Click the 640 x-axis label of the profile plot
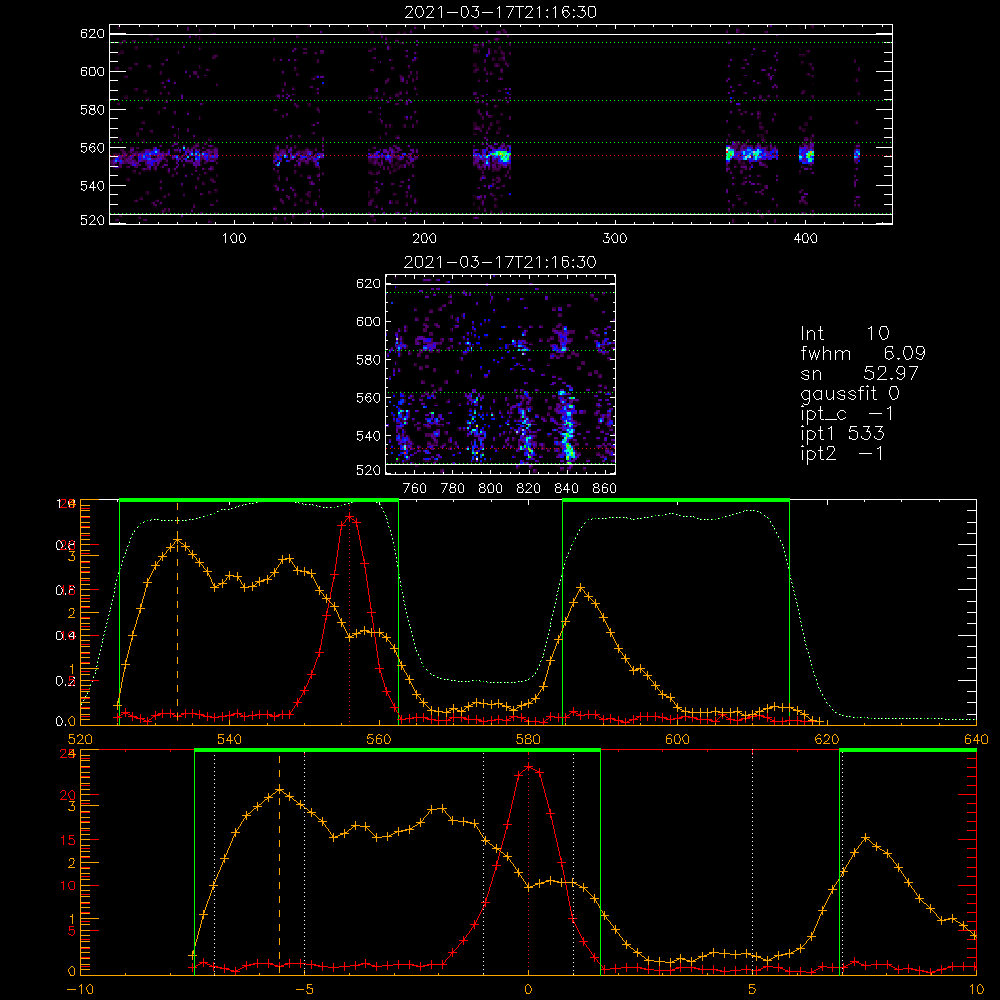1000x1000 pixels. pyautogui.click(x=976, y=739)
